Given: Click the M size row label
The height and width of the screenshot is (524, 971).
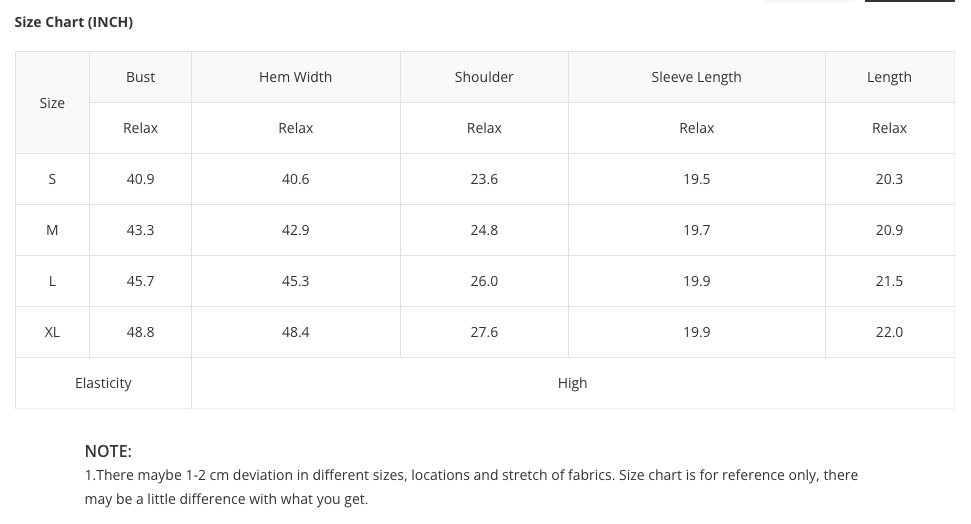Looking at the screenshot, I should click(52, 230).
